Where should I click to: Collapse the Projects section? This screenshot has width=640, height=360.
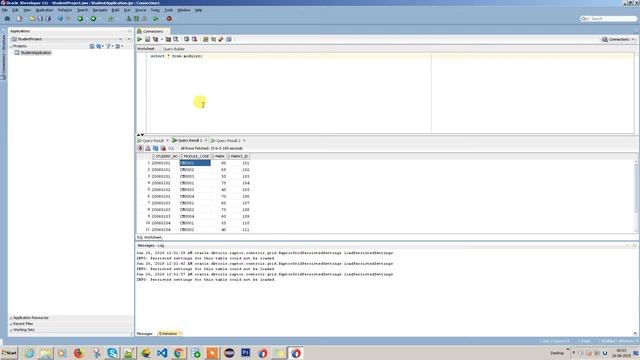11,46
